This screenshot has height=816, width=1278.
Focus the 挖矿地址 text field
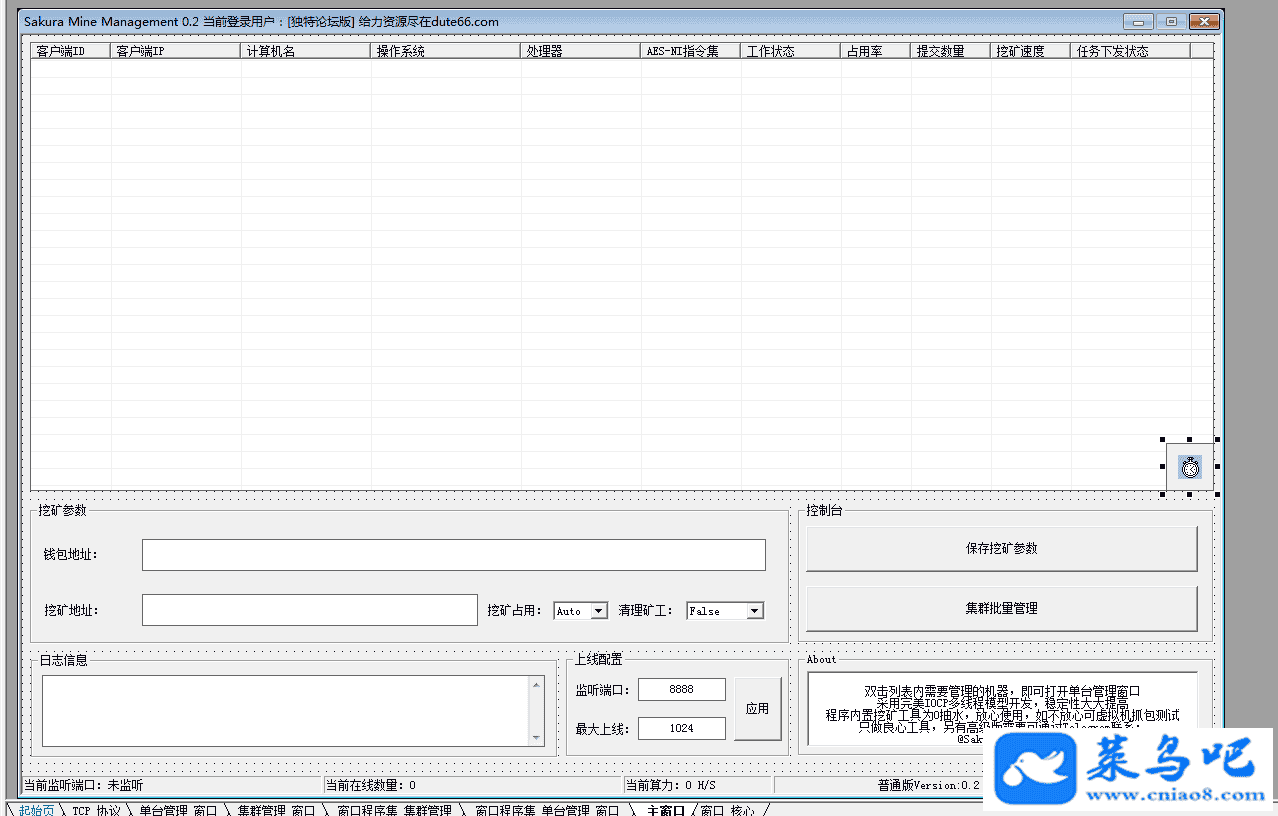tap(309, 610)
